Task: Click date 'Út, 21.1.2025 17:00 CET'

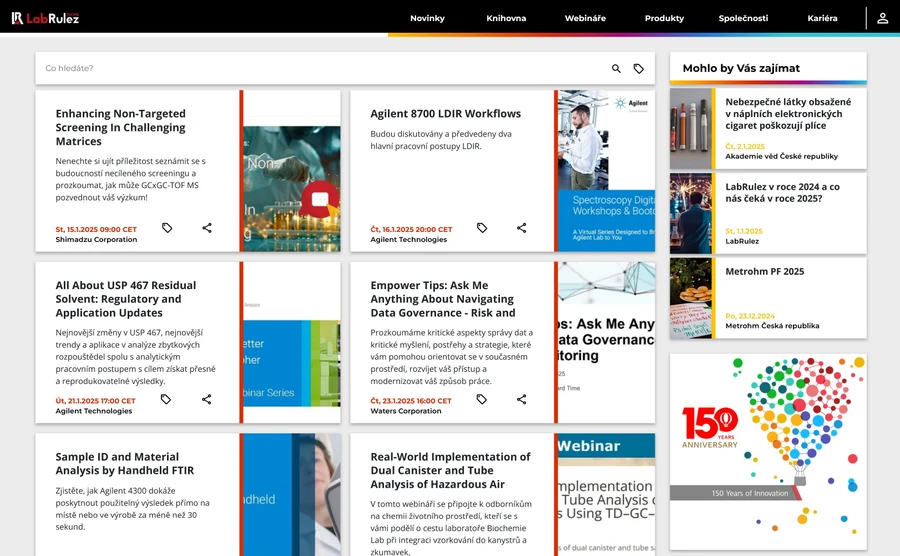Action: tap(95, 401)
